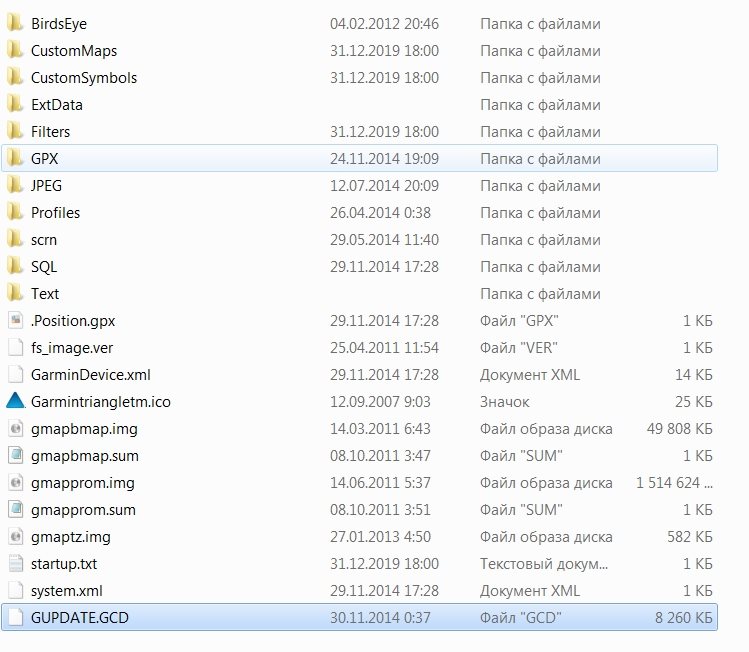Click the size value 49 808 КБ
Screen dimensions: 749x652
click(680, 429)
